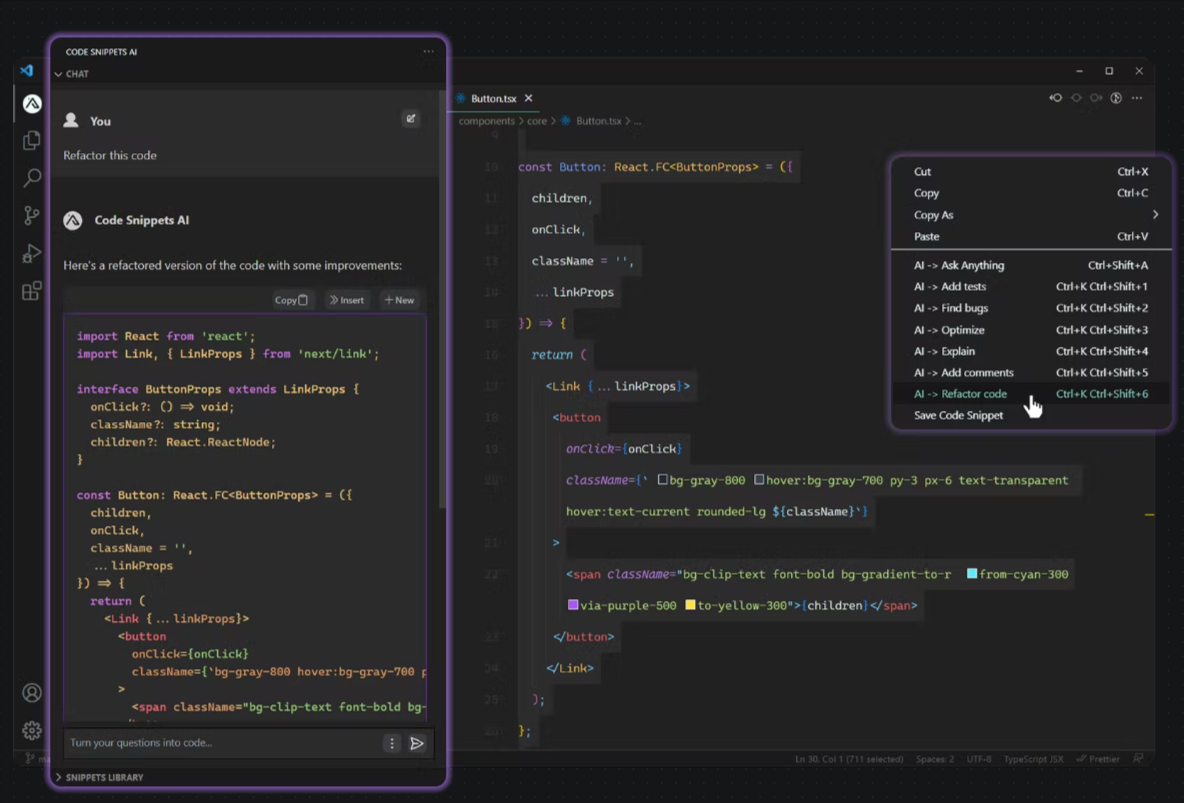Open Source Control in the activity bar

coord(31,215)
